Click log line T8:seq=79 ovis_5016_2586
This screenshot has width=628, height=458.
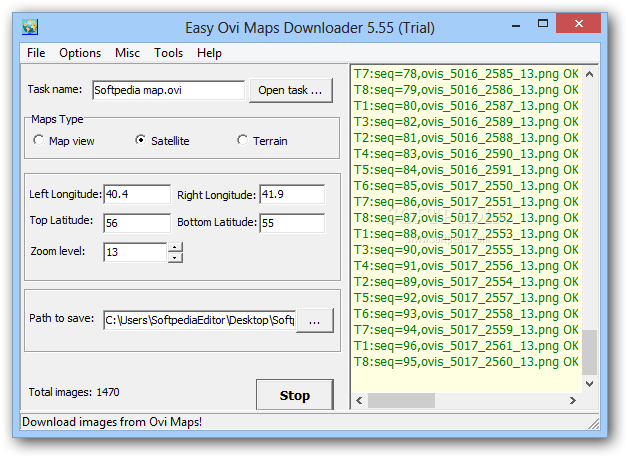coord(466,90)
